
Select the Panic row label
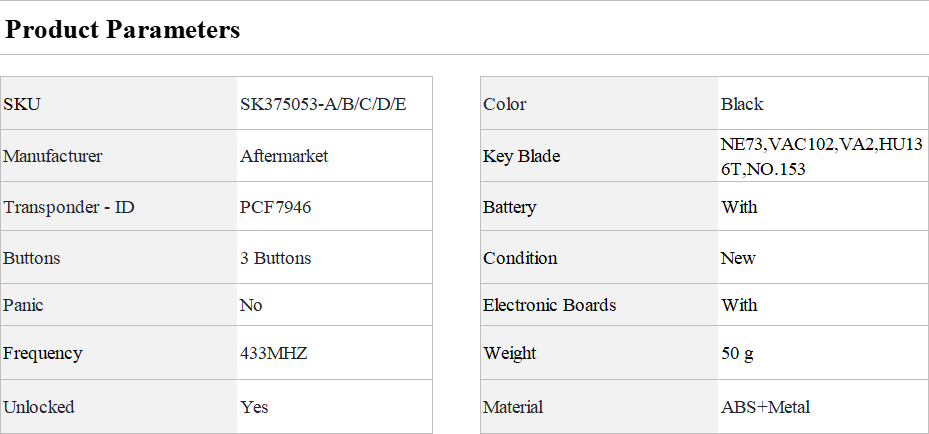point(24,305)
